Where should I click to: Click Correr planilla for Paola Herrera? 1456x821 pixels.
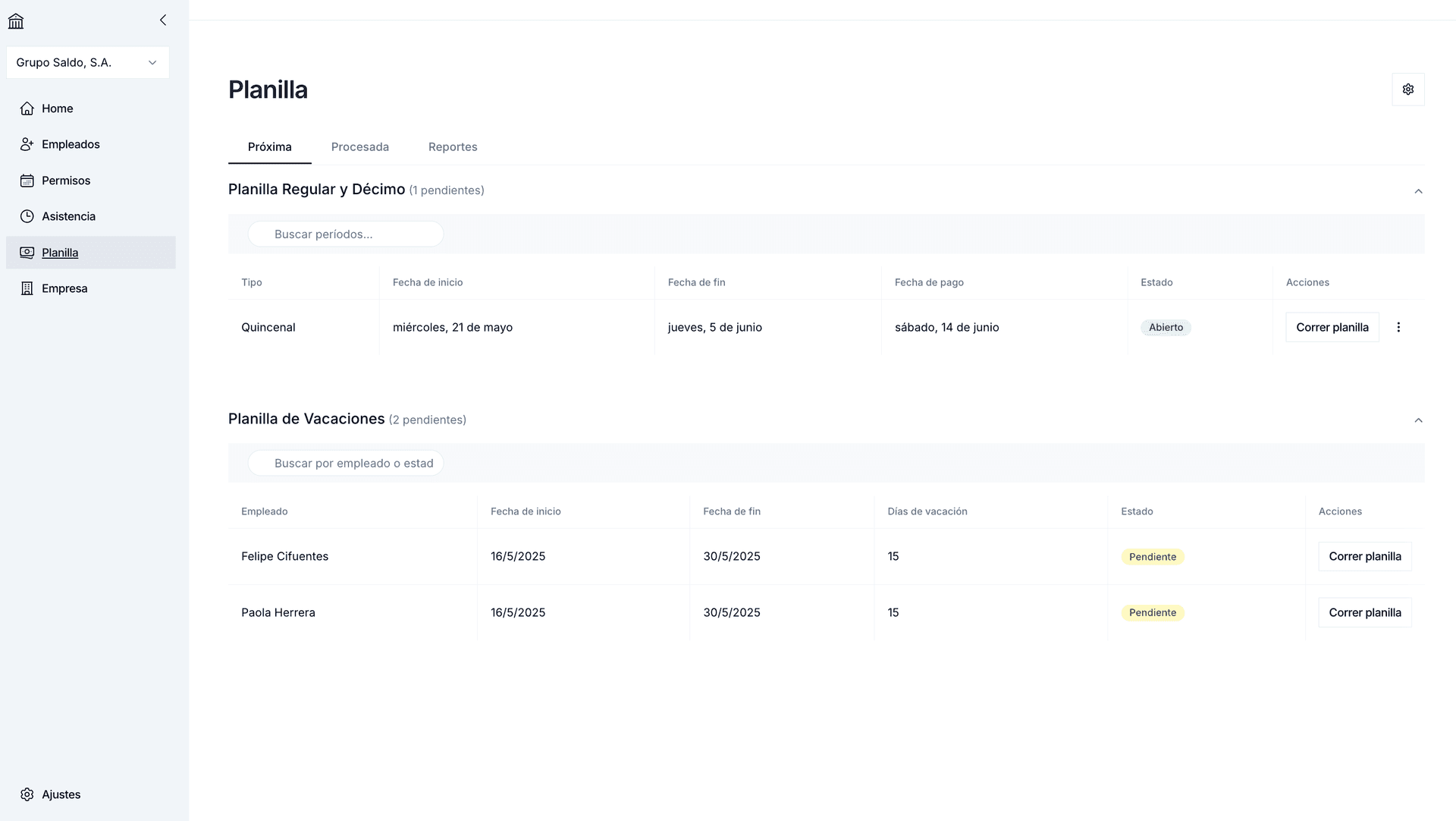1364,612
